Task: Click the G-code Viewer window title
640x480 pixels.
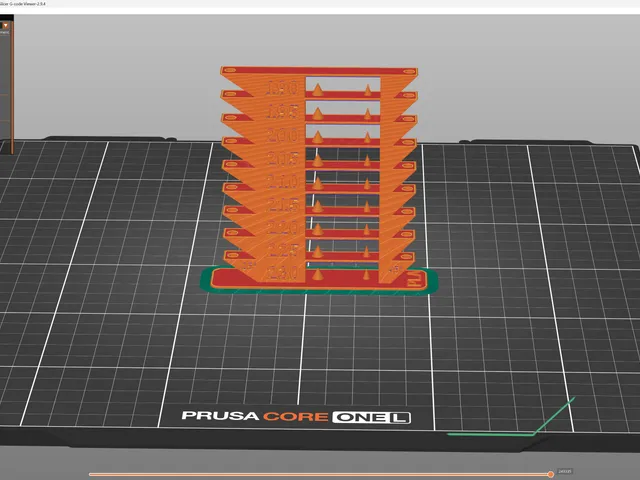Action: click(x=23, y=4)
